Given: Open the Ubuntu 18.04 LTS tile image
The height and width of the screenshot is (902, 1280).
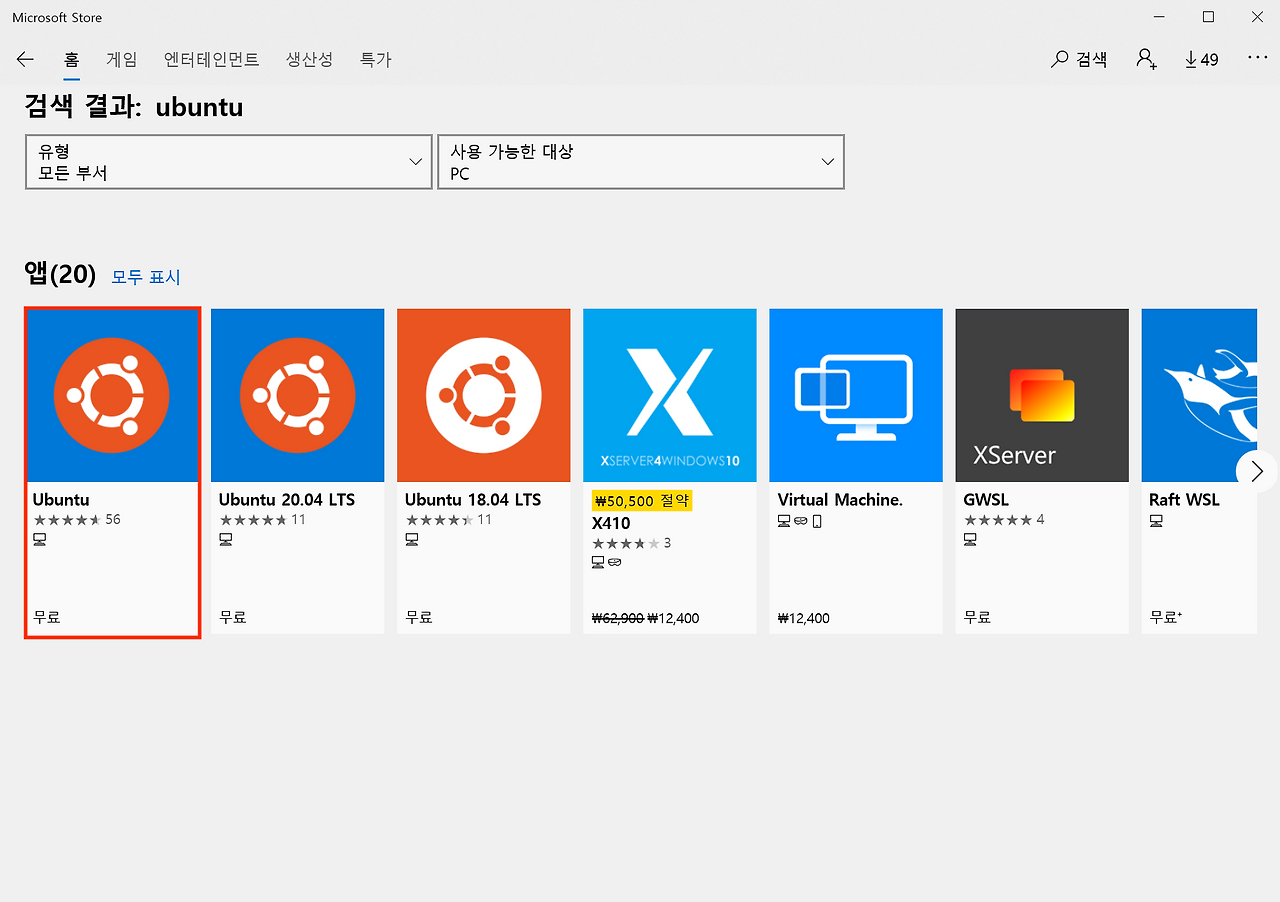Looking at the screenshot, I should click(x=484, y=395).
